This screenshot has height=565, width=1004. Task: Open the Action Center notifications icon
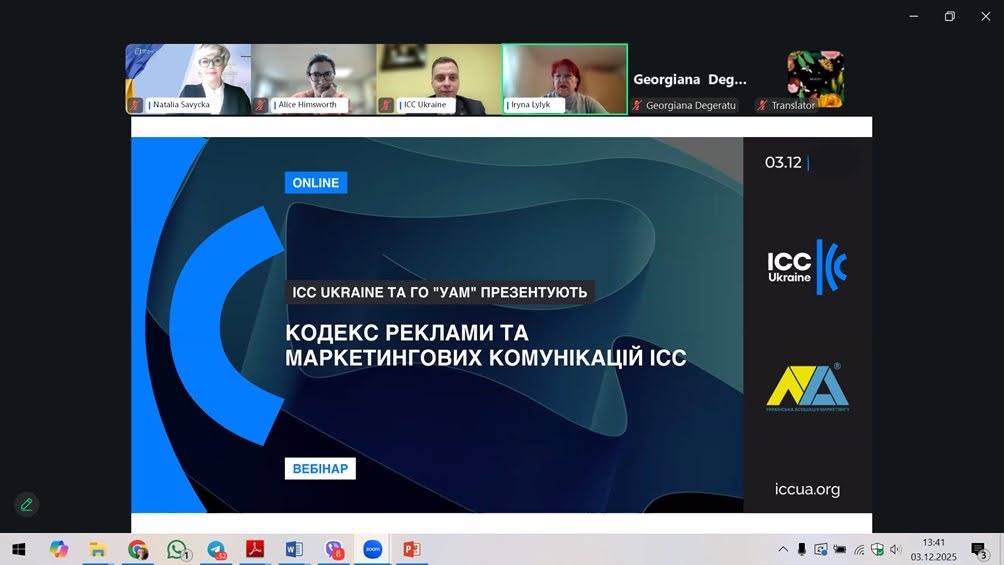(x=979, y=550)
